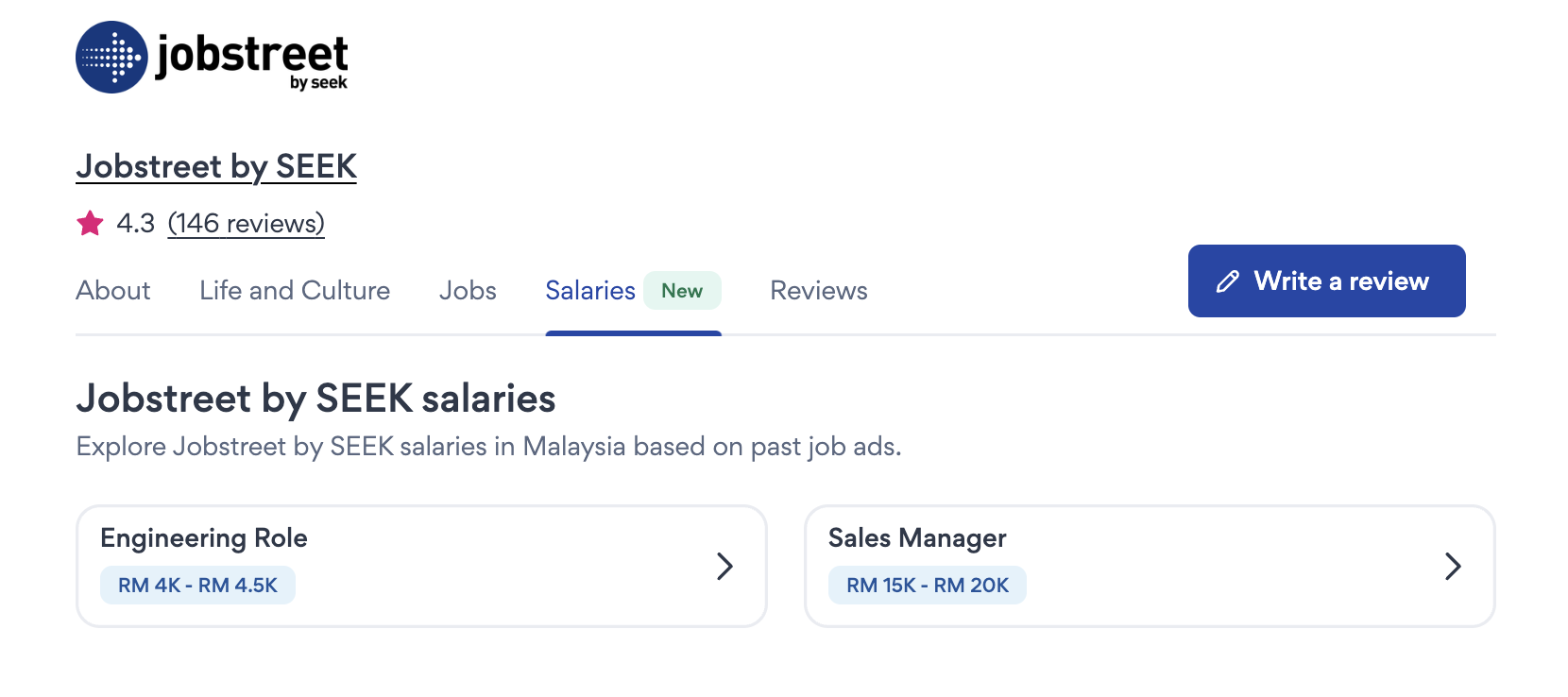Open the "(146 reviews)" link
Viewport: 1568px width, 697px height.
(246, 224)
